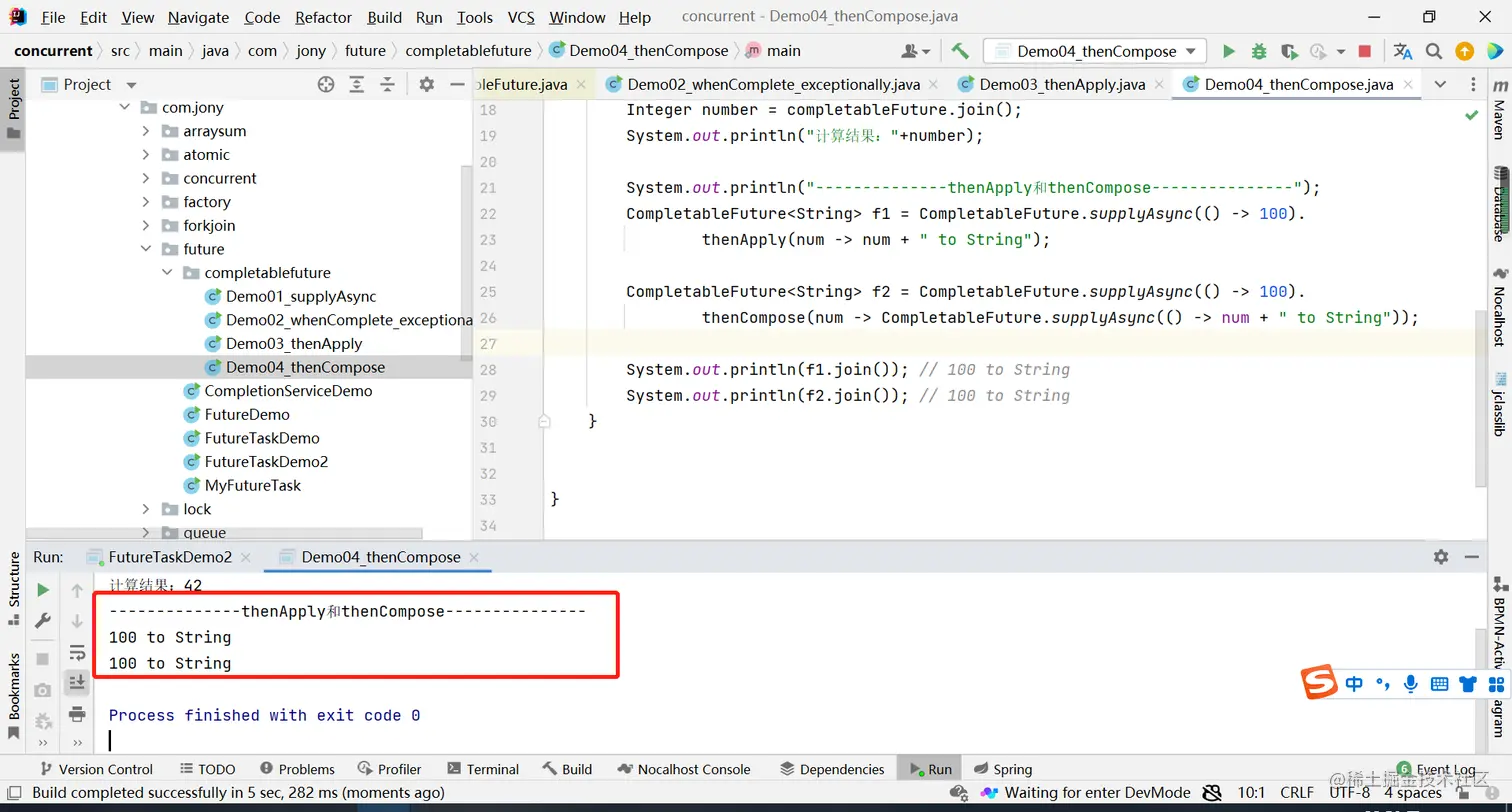This screenshot has height=812, width=1512.
Task: Click the fold marker at line 30
Action: [544, 421]
